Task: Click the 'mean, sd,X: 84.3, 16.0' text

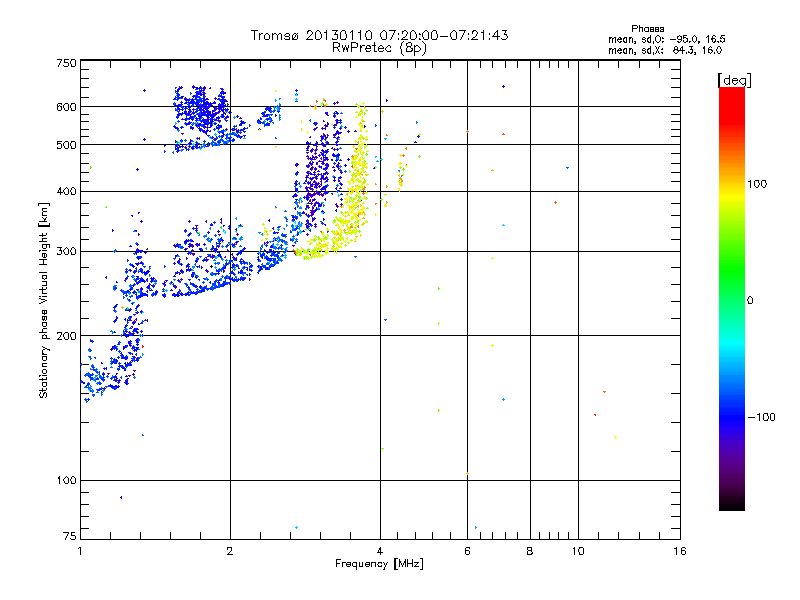Action: 665,50
